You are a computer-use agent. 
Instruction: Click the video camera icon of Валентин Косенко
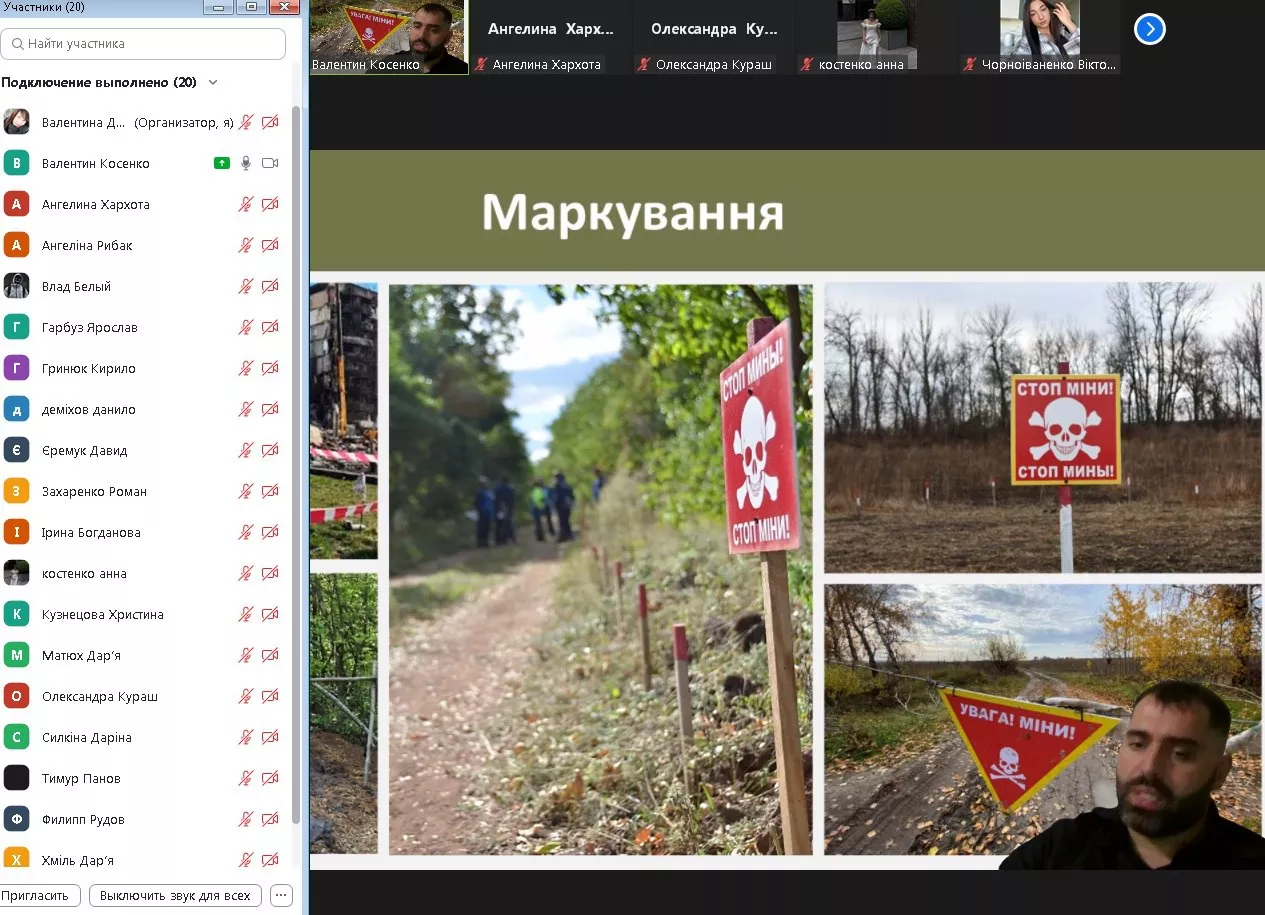click(270, 163)
